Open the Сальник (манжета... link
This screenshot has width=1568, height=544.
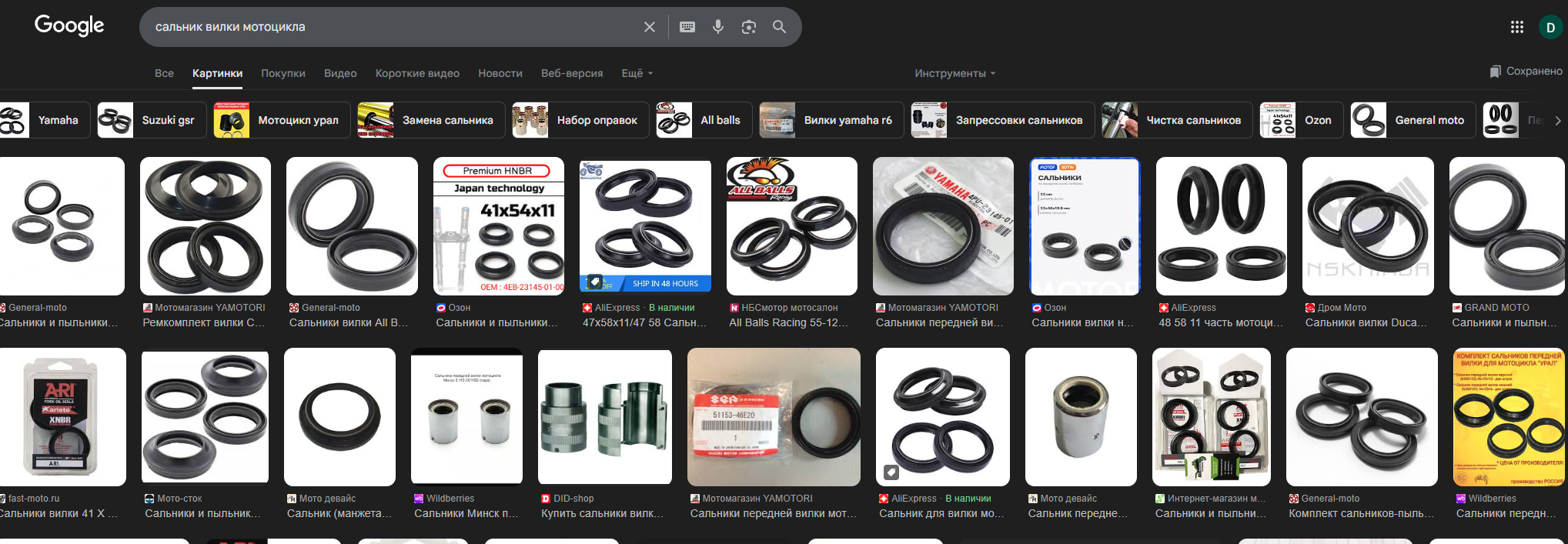339,513
